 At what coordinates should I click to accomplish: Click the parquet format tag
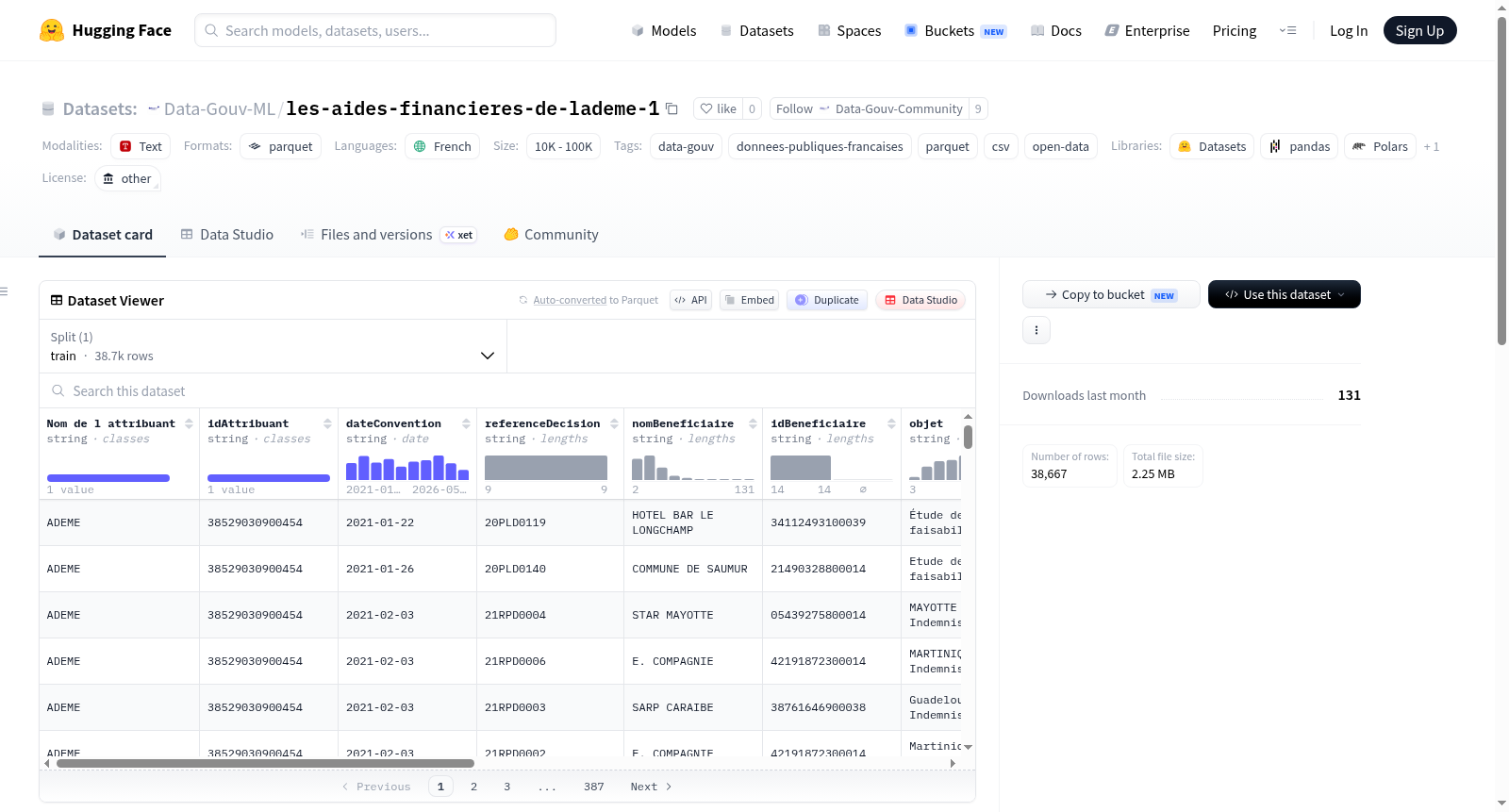tap(281, 146)
